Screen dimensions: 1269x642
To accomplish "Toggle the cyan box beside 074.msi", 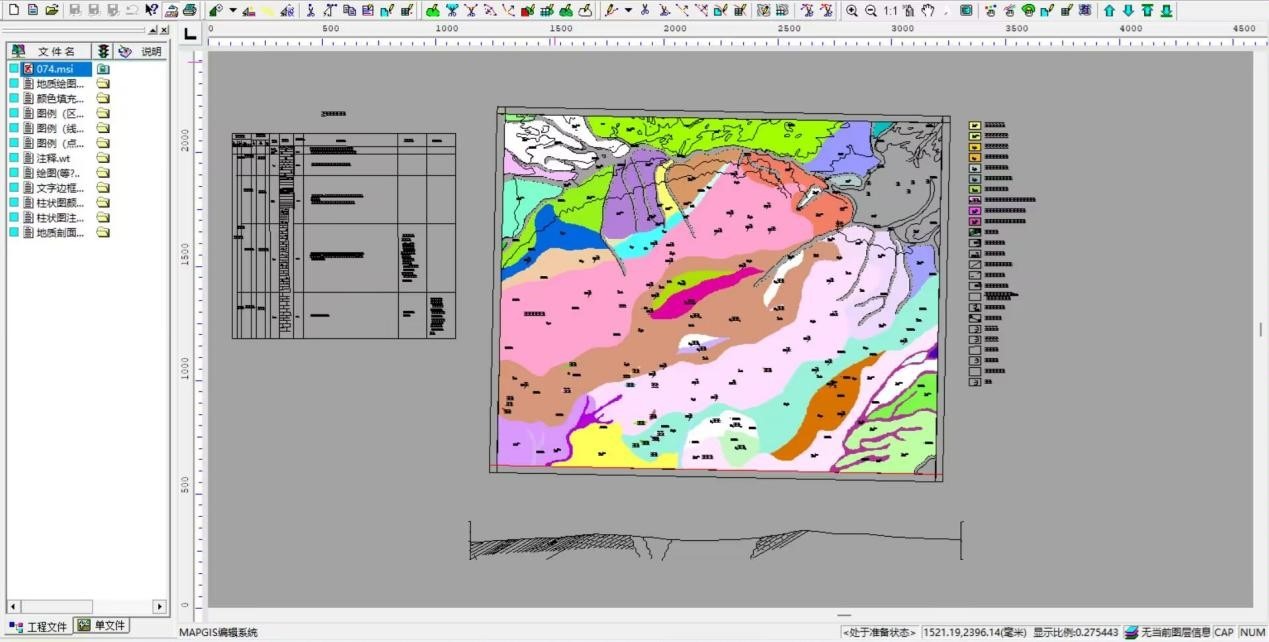I will (x=14, y=69).
